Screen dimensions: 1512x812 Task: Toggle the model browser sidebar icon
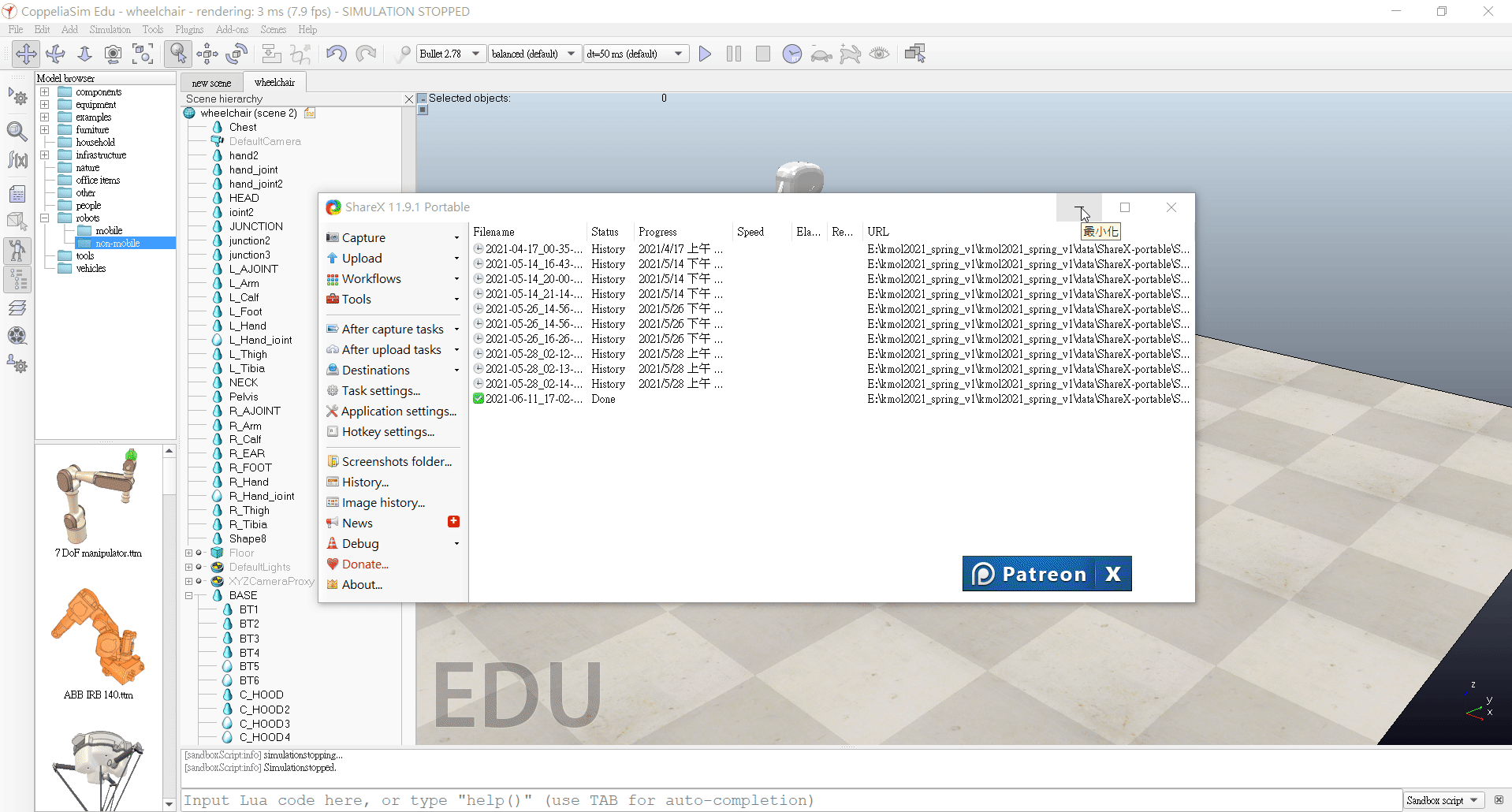(x=17, y=251)
